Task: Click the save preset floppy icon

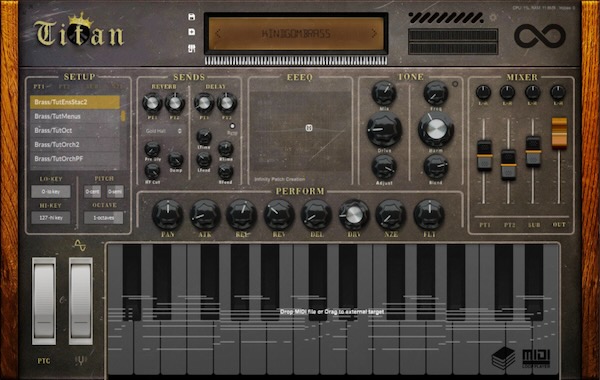Action: point(192,17)
